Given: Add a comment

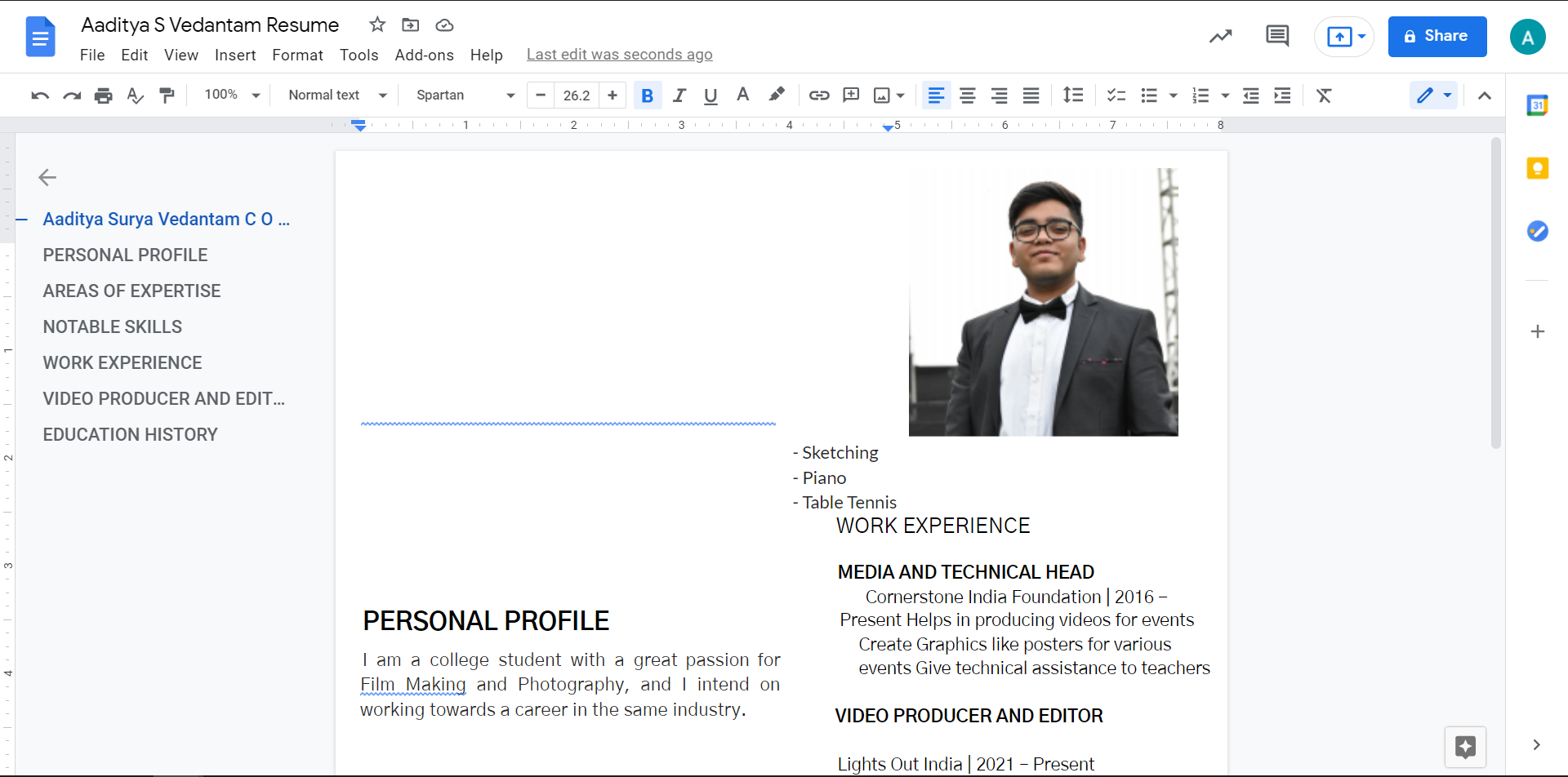Looking at the screenshot, I should point(851,95).
